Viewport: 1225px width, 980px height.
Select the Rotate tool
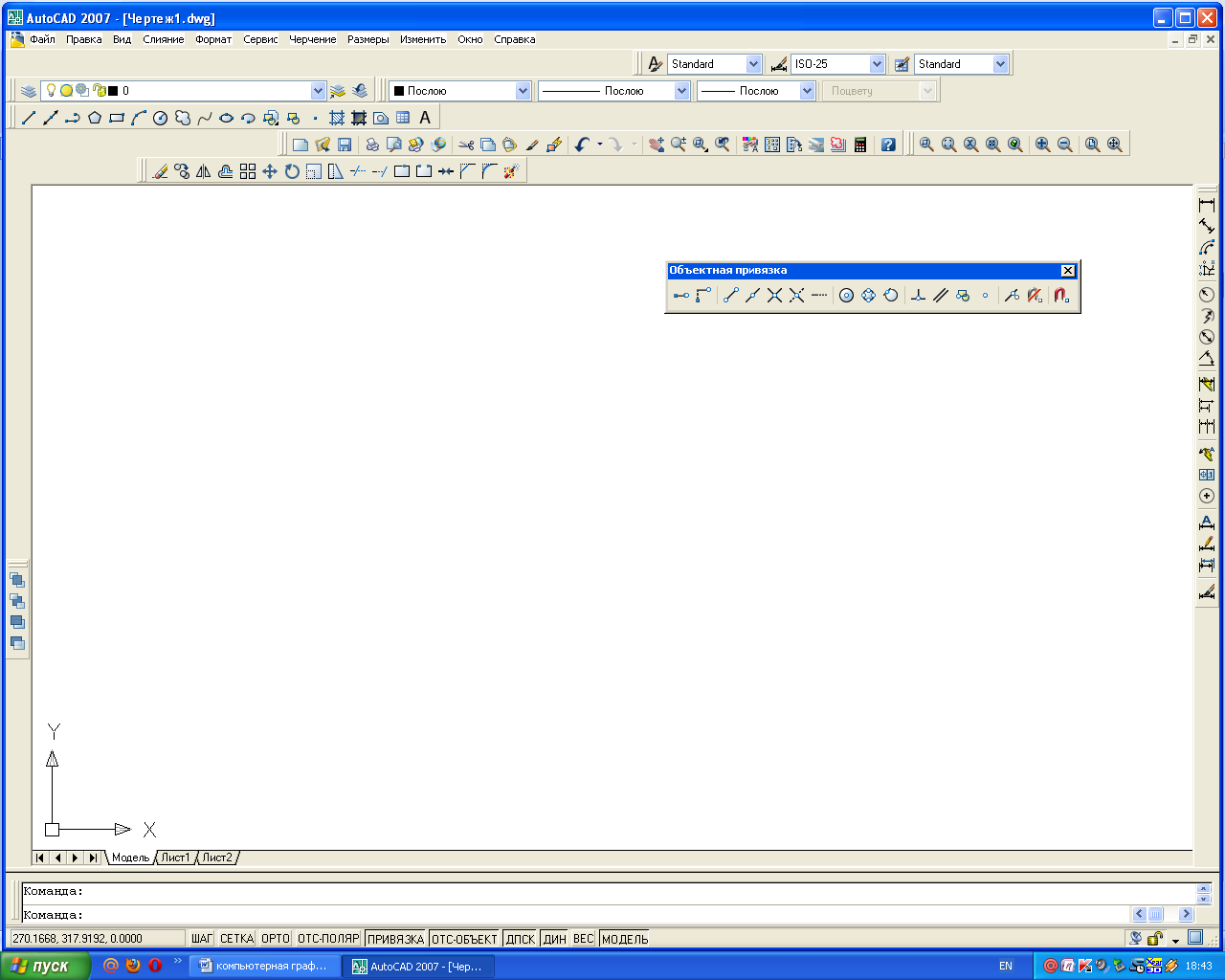(x=292, y=171)
